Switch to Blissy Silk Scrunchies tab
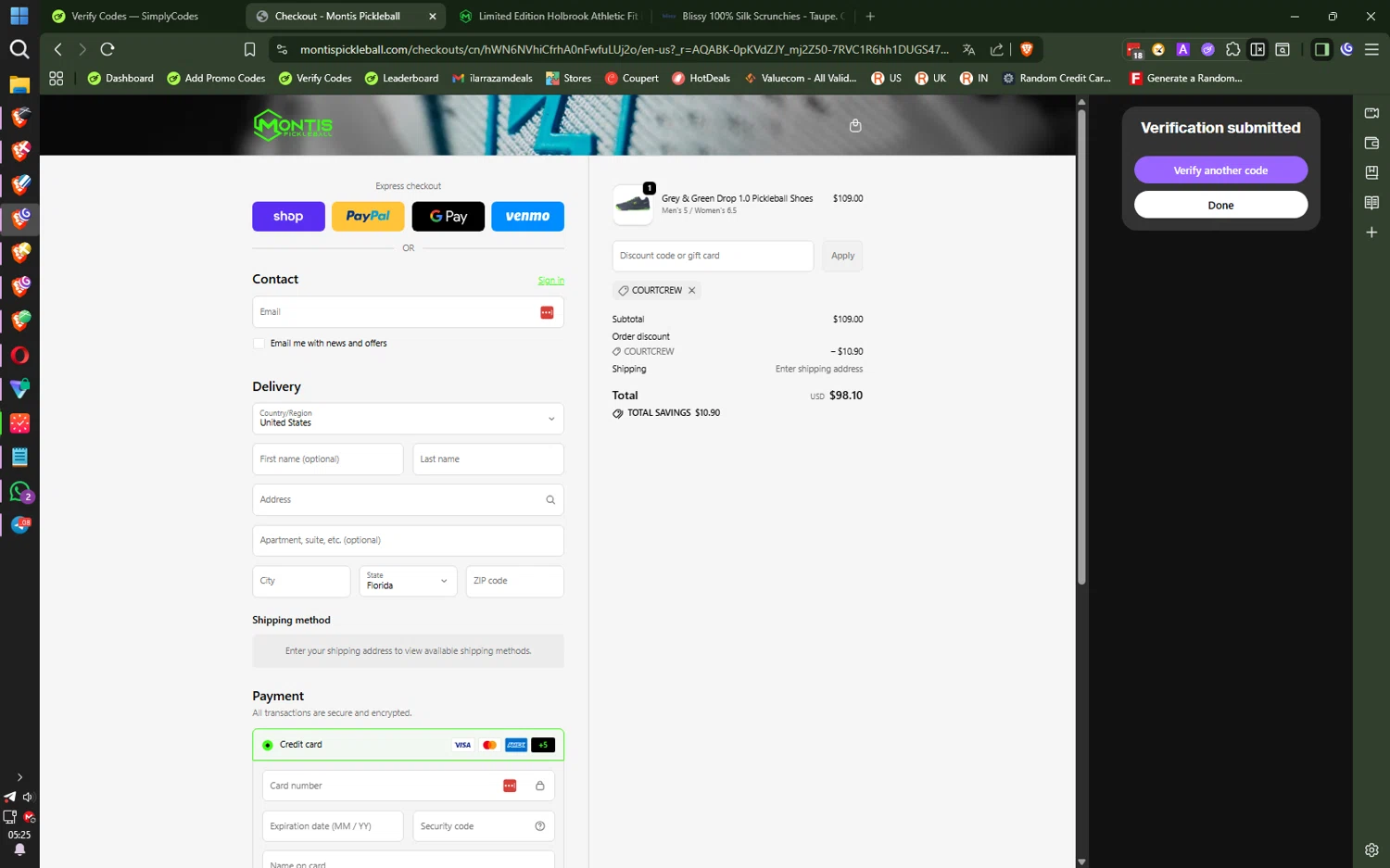Image resolution: width=1390 pixels, height=868 pixels. (752, 16)
